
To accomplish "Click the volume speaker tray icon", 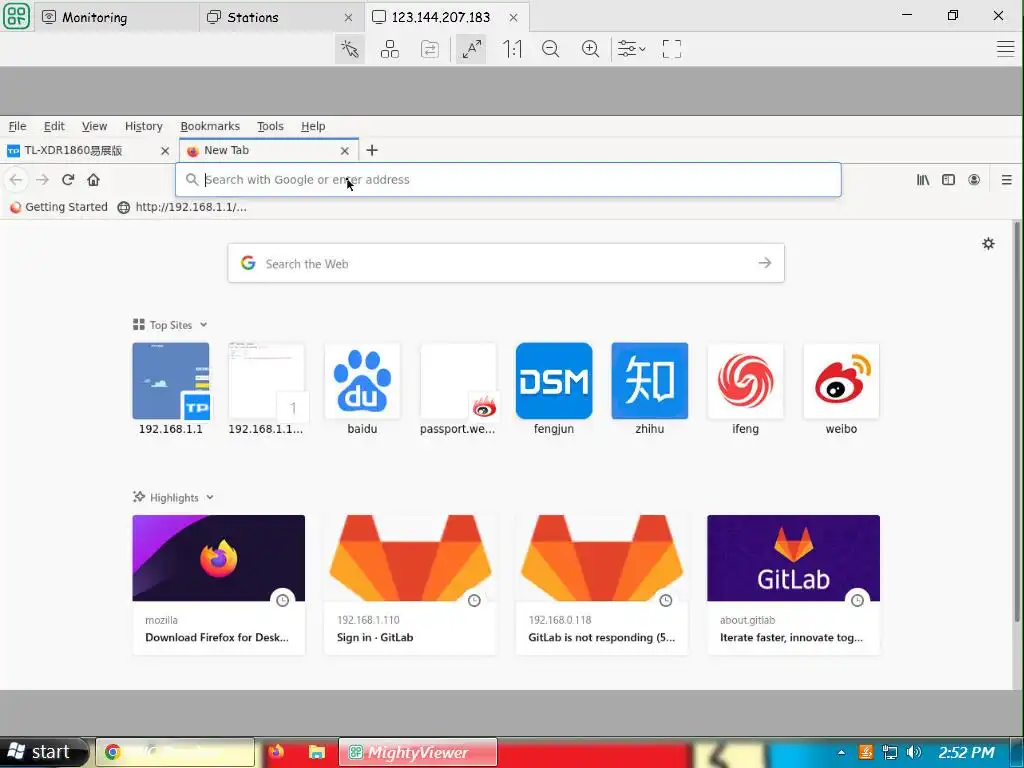I will 914,752.
